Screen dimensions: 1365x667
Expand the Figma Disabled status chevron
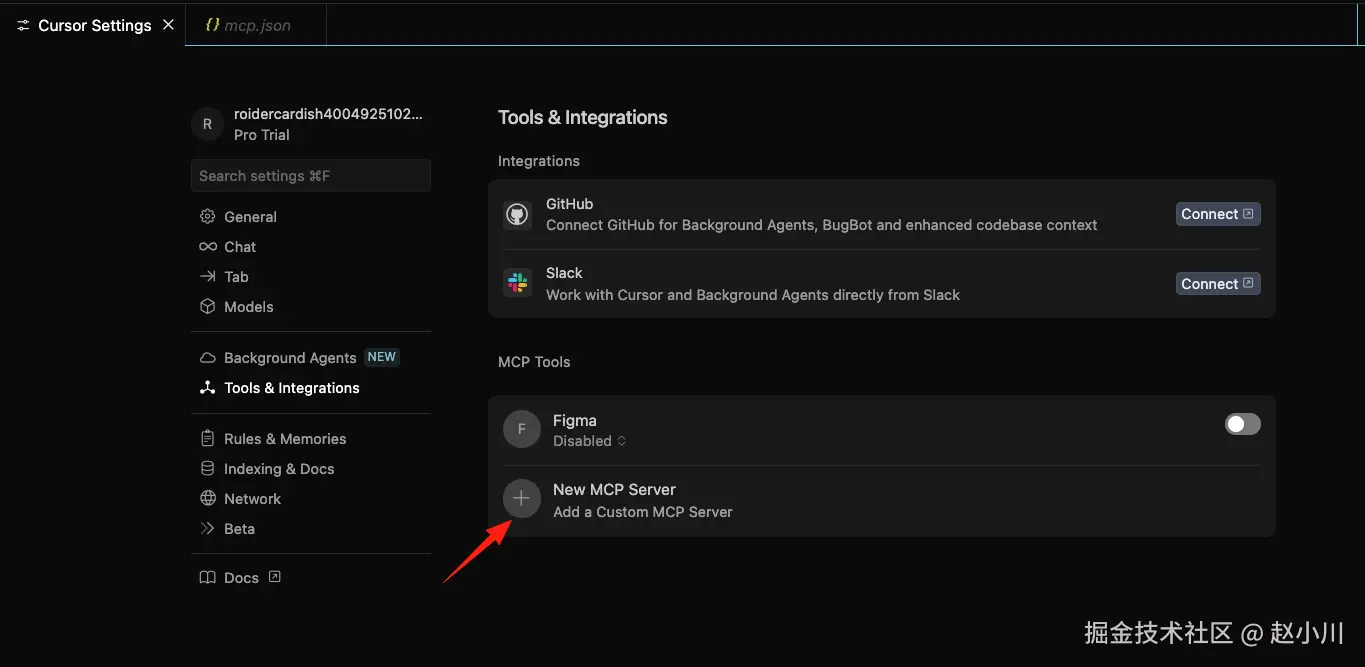point(621,441)
